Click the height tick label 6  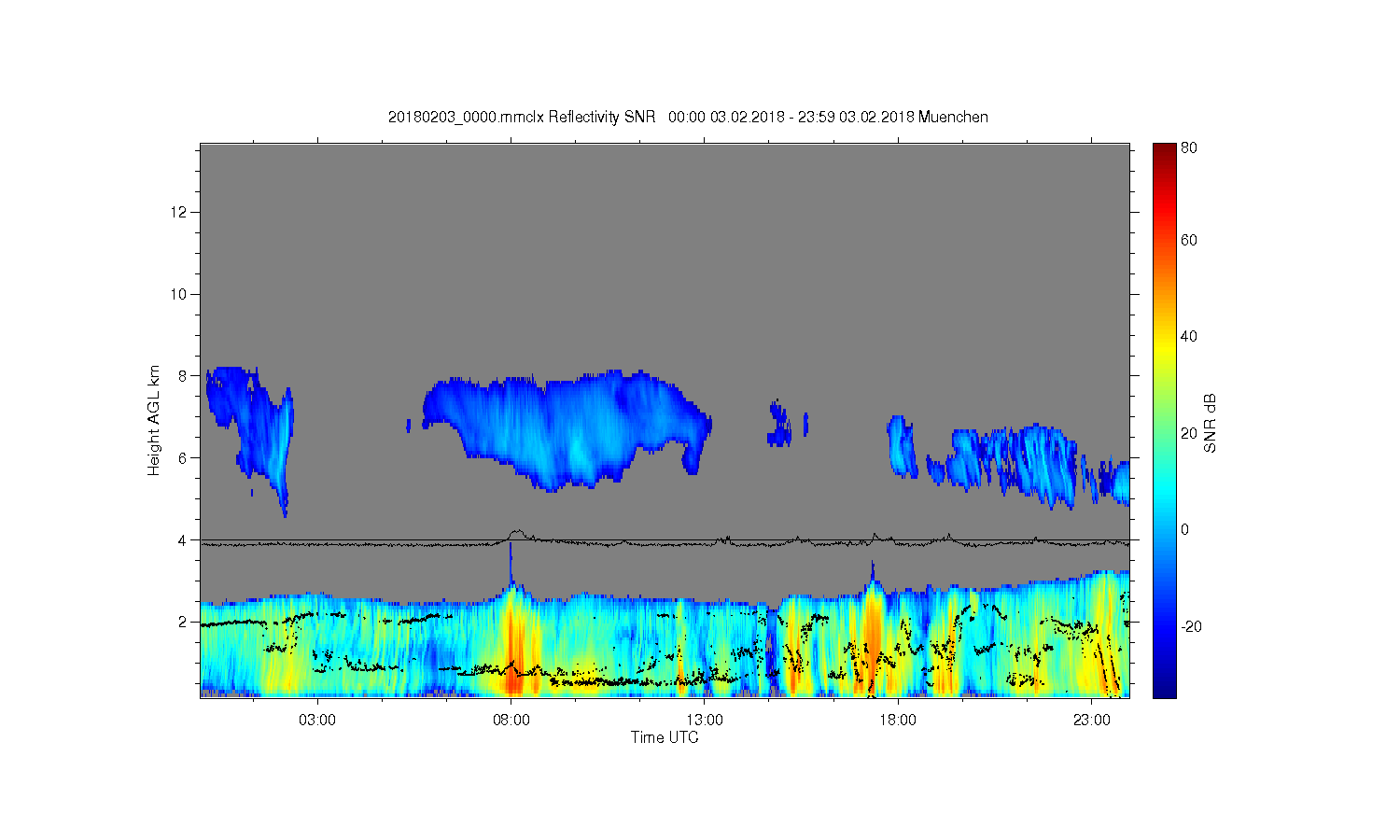(x=183, y=457)
